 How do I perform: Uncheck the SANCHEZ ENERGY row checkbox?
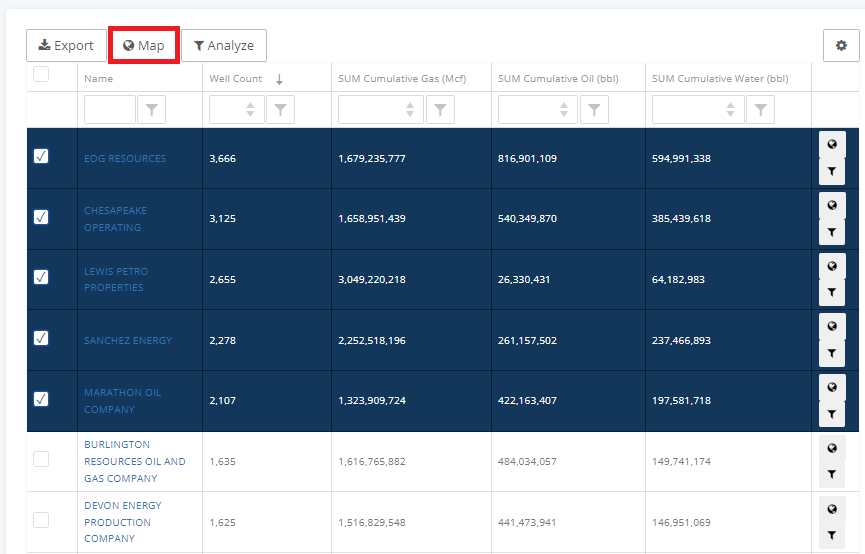(41, 338)
